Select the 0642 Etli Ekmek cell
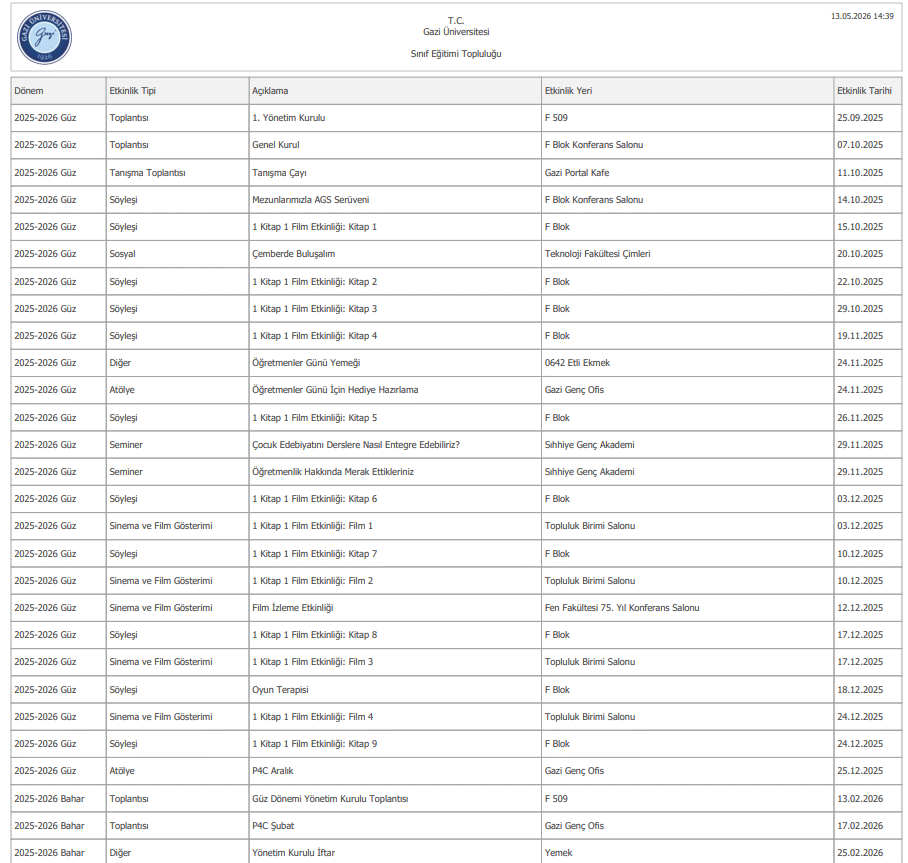Viewport: 908px width, 863px height. coord(687,363)
